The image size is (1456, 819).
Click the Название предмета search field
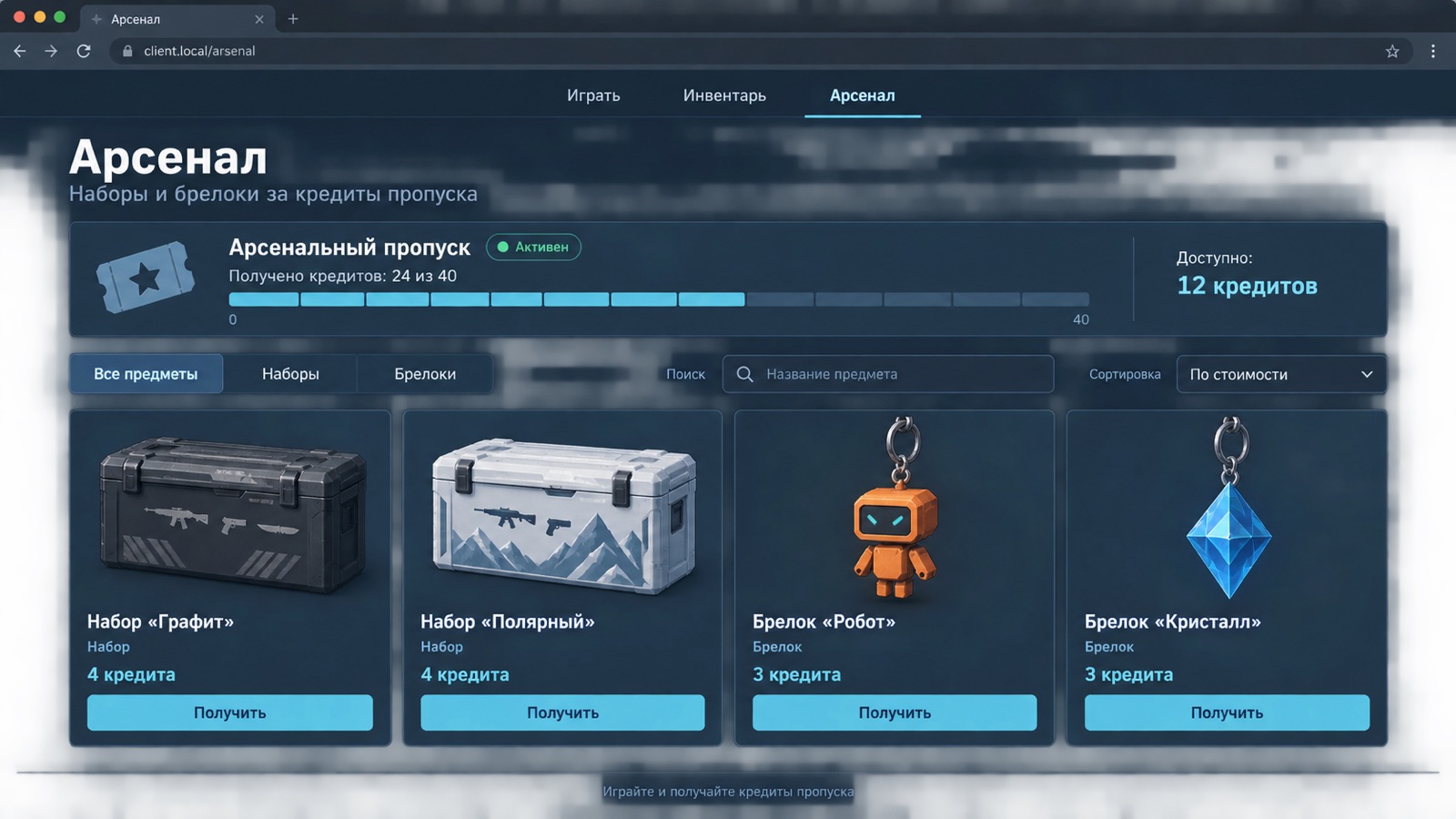pos(888,374)
